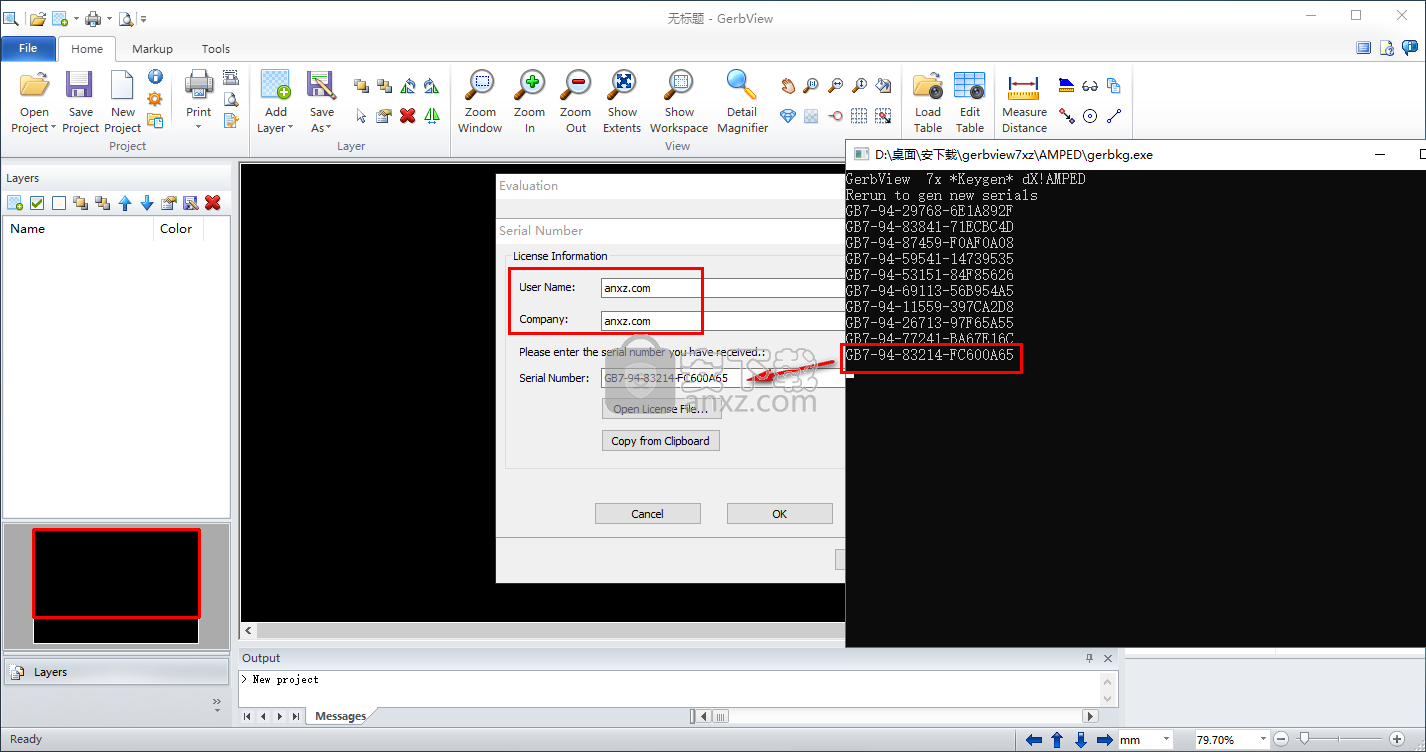
Task: Click OK in Serial Number dialog
Action: coord(779,514)
